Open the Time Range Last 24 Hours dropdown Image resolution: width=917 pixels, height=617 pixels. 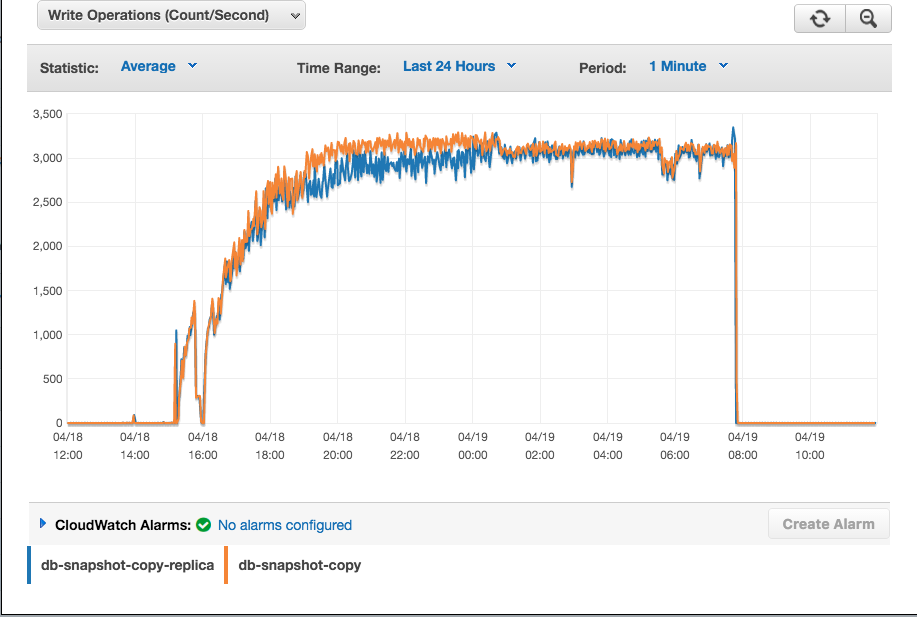(459, 66)
